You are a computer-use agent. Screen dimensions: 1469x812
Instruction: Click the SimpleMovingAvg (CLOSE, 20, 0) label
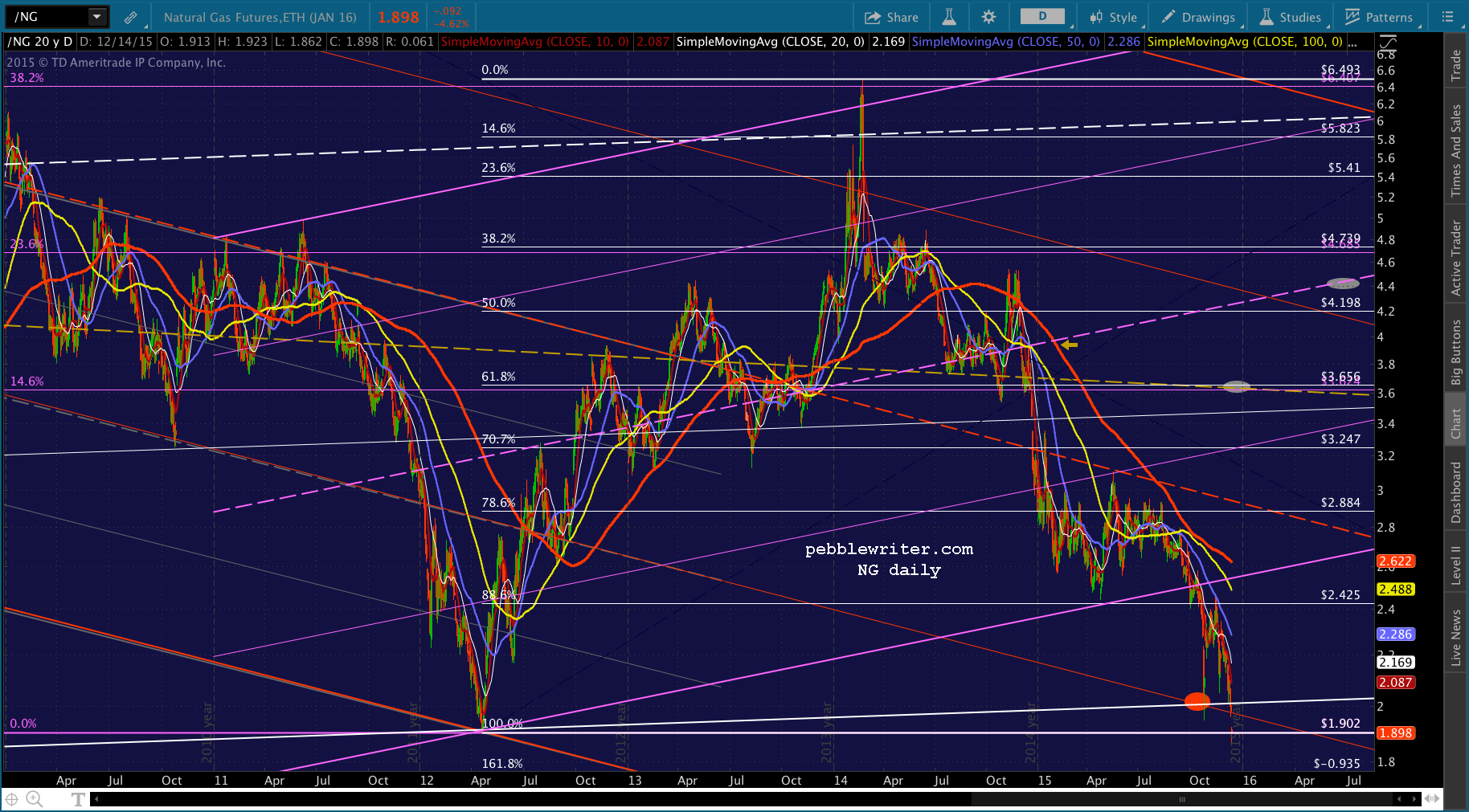point(771,42)
